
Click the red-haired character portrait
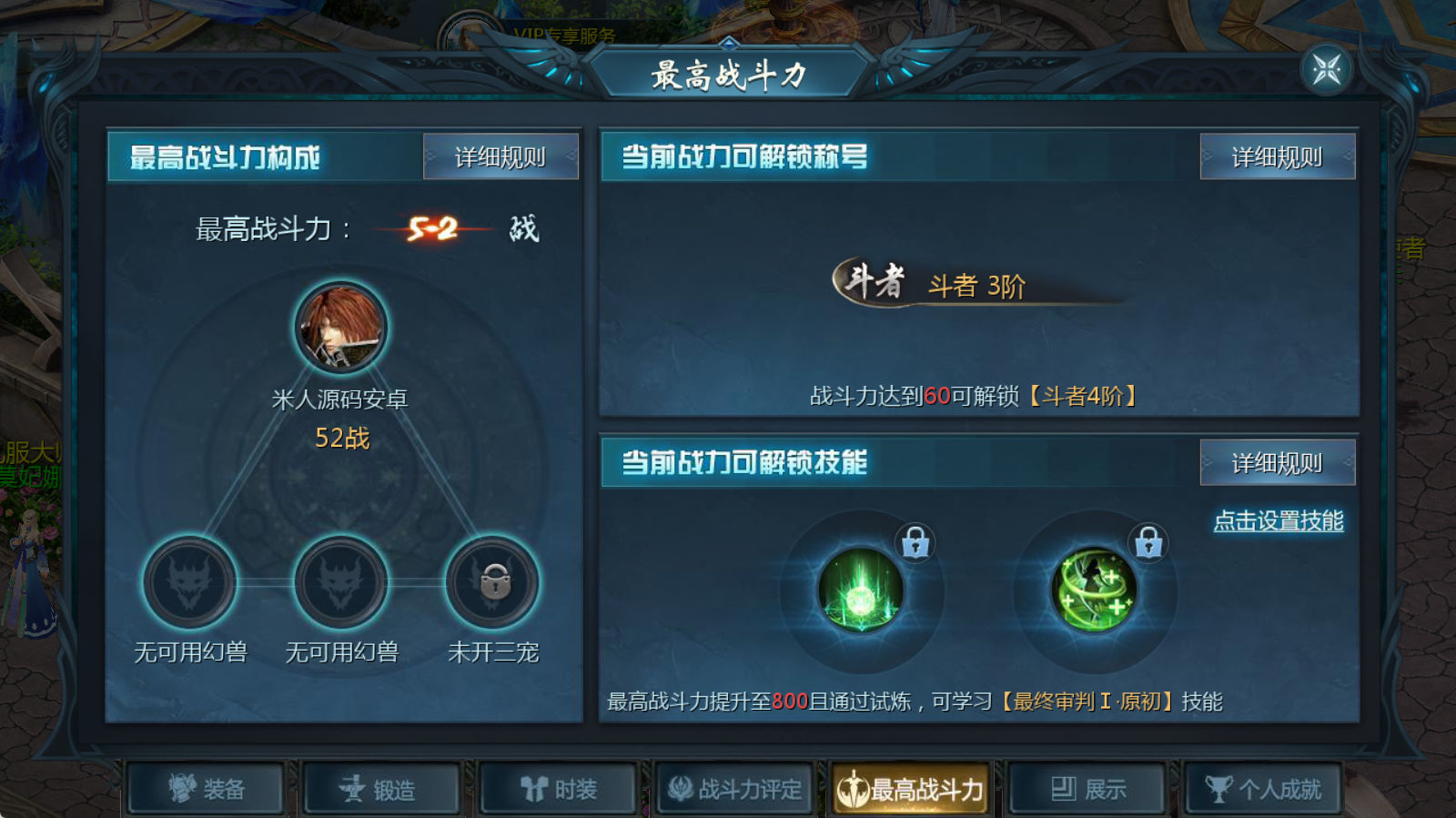point(341,328)
